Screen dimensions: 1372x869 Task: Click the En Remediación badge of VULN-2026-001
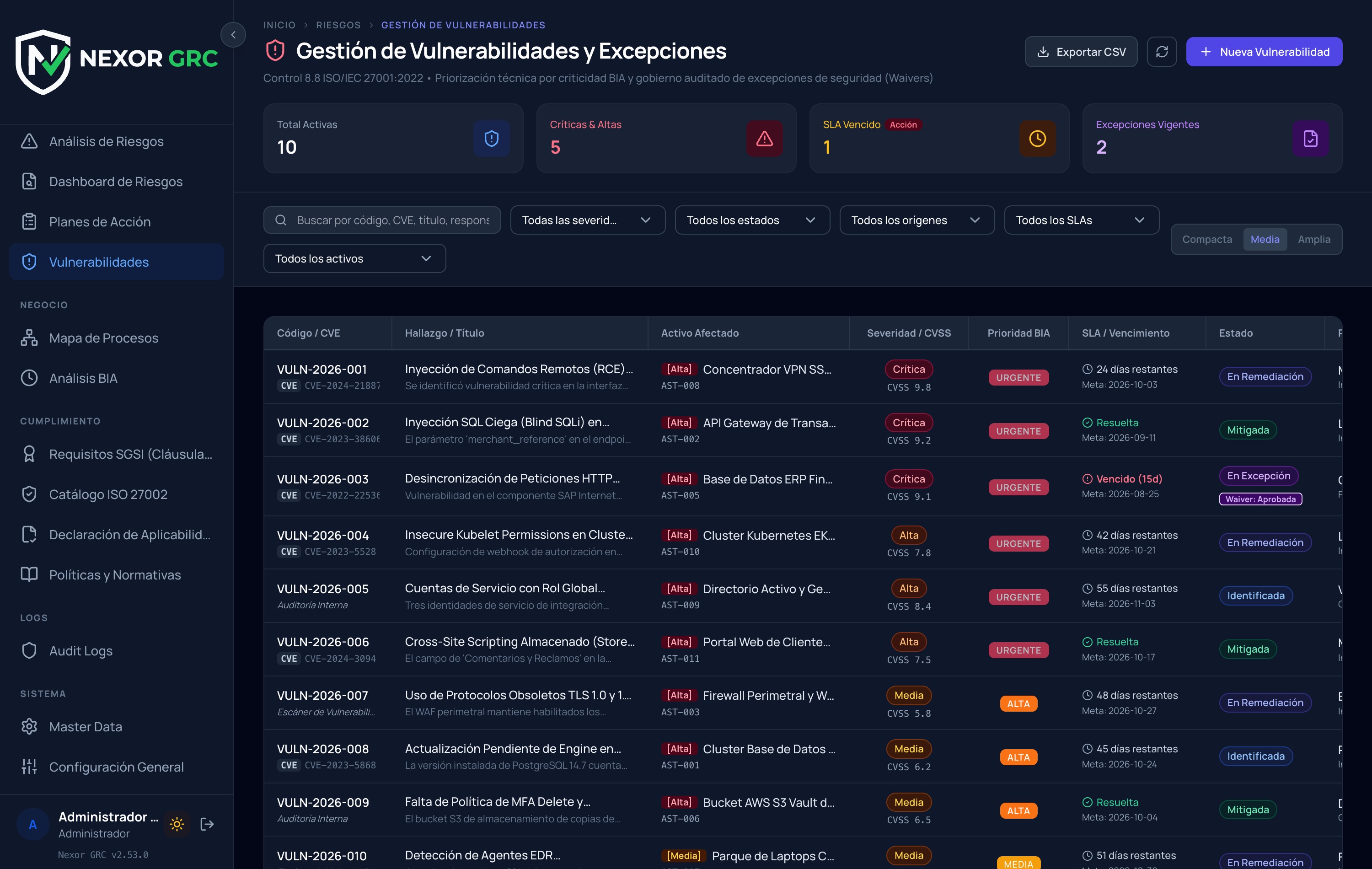click(x=1265, y=377)
